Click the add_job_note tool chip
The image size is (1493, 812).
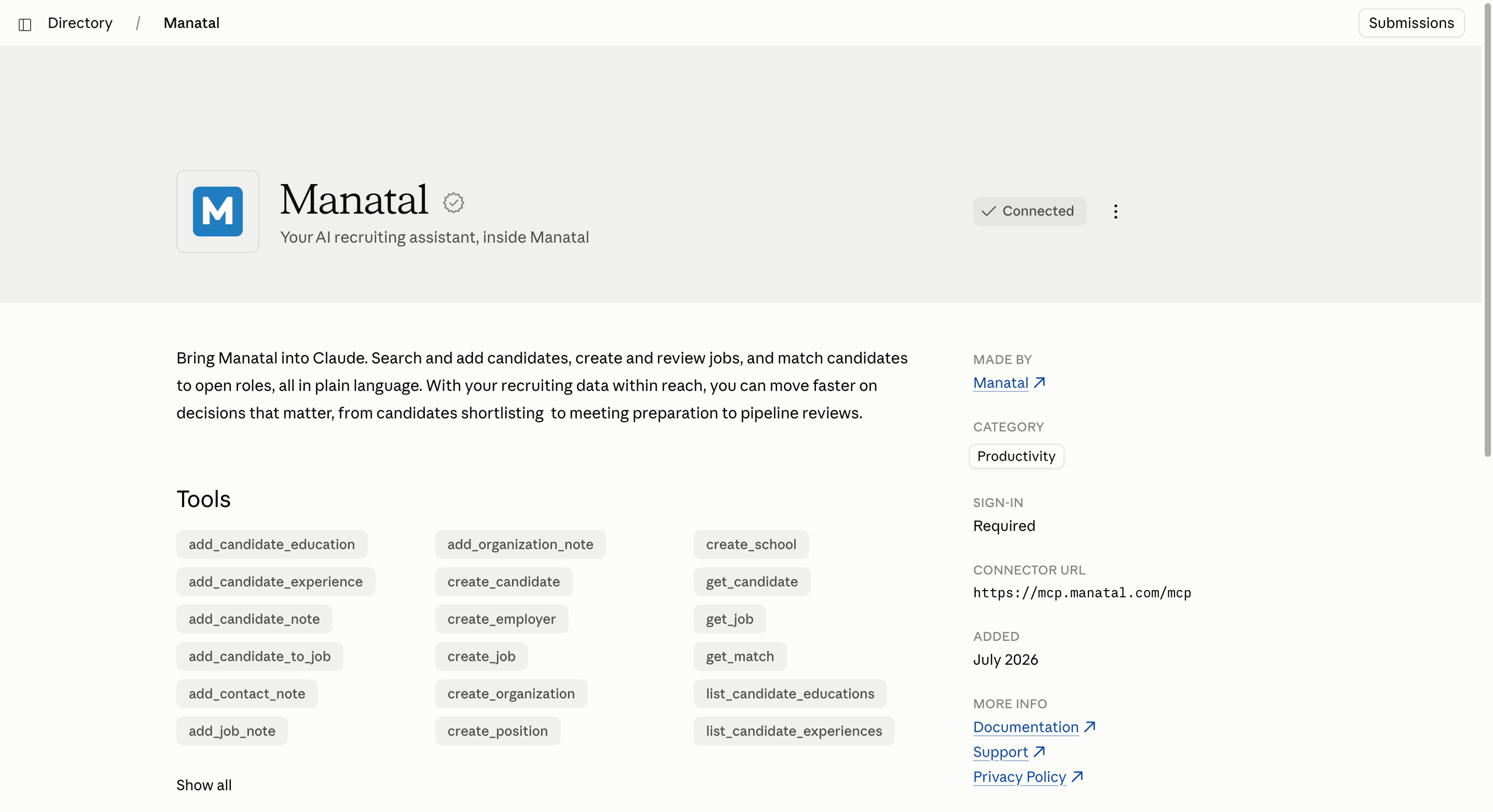[232, 731]
